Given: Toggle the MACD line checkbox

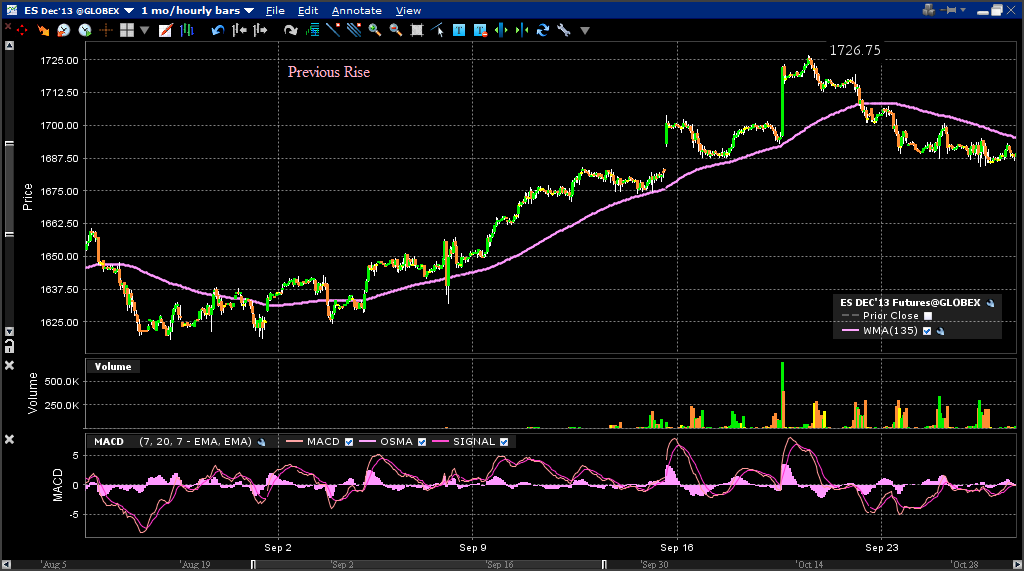Looking at the screenshot, I should (349, 442).
